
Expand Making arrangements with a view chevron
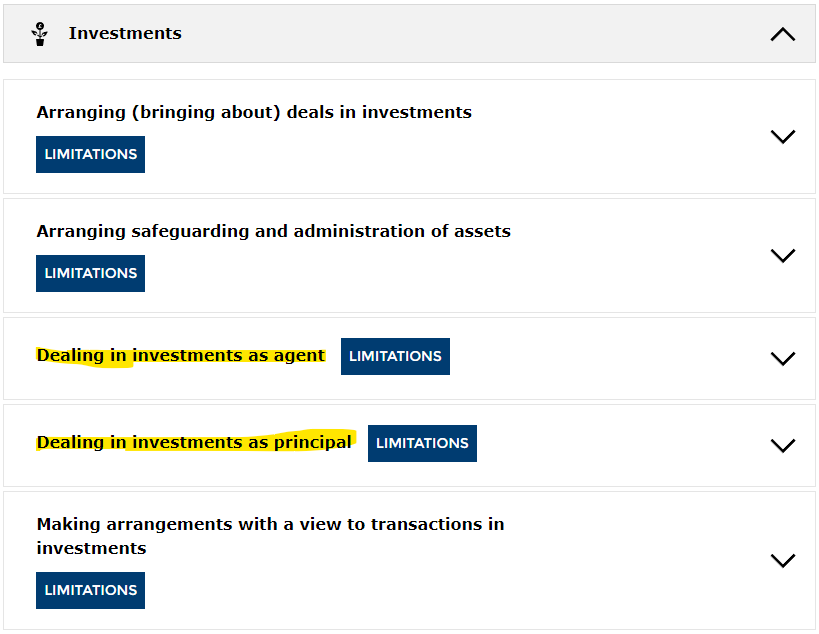pyautogui.click(x=782, y=560)
